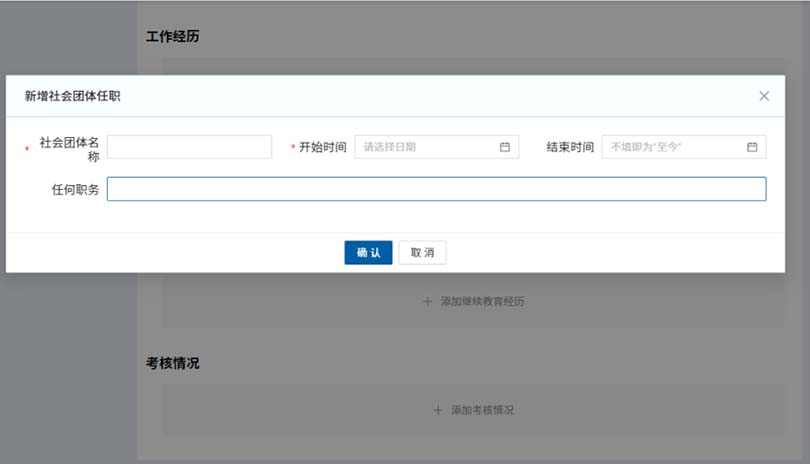Image resolution: width=810 pixels, height=464 pixels.
Task: Click the 任何职务 field label
Action: click(x=76, y=189)
